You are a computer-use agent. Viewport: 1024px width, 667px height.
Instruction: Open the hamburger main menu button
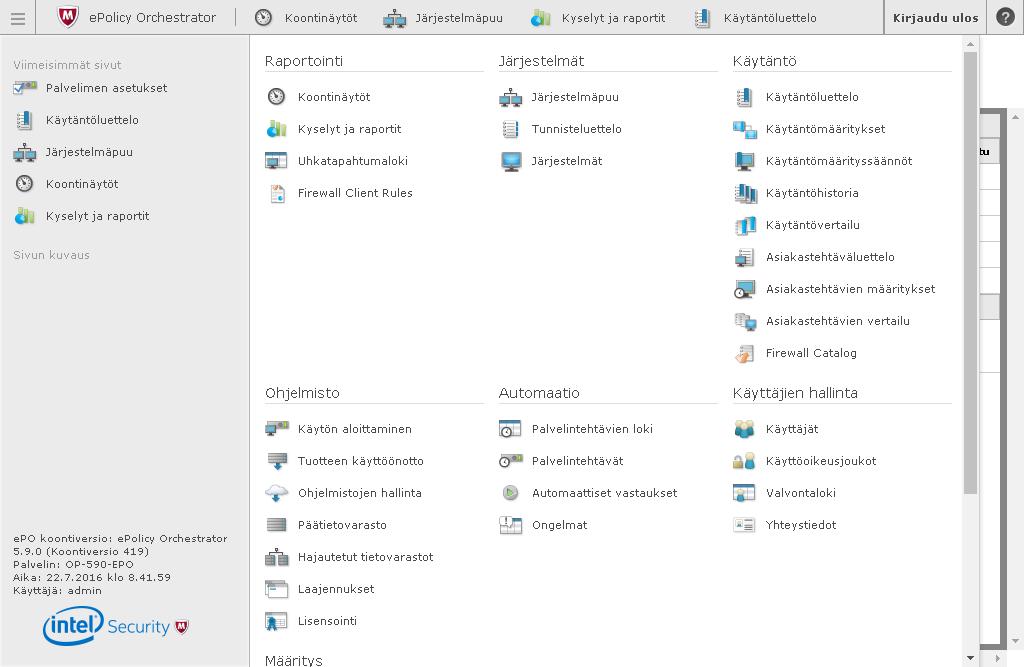[18, 18]
